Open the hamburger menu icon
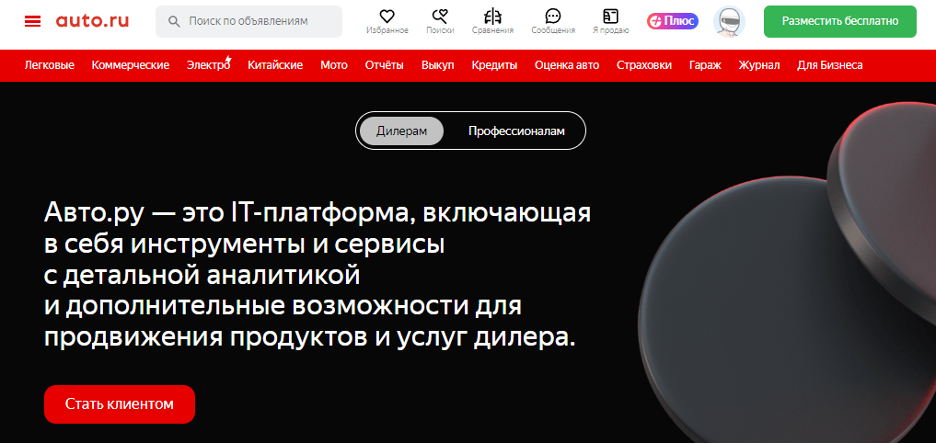The height and width of the screenshot is (444, 936). click(33, 21)
